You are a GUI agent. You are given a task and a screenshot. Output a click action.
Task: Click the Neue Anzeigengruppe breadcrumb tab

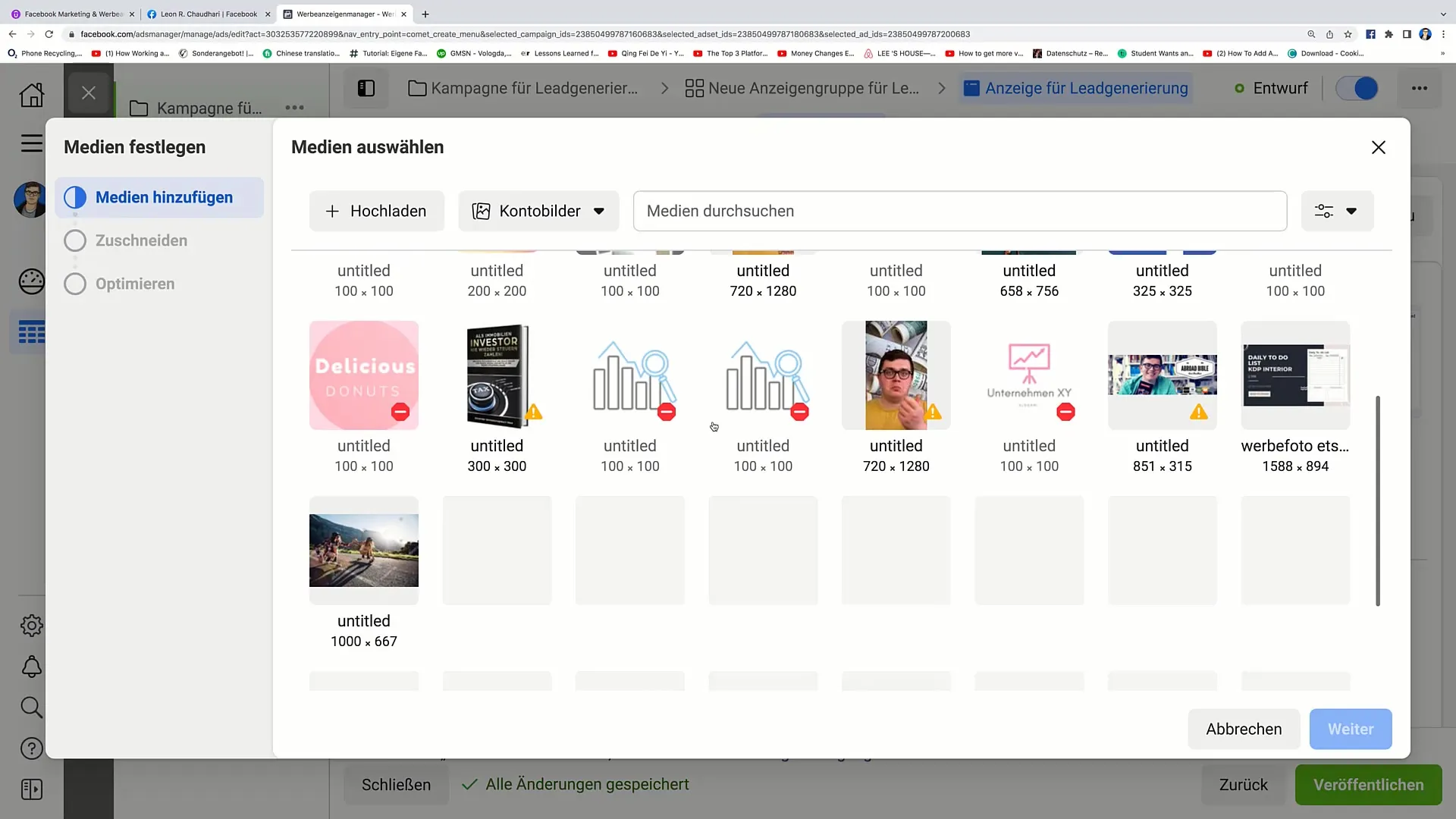pyautogui.click(x=801, y=88)
